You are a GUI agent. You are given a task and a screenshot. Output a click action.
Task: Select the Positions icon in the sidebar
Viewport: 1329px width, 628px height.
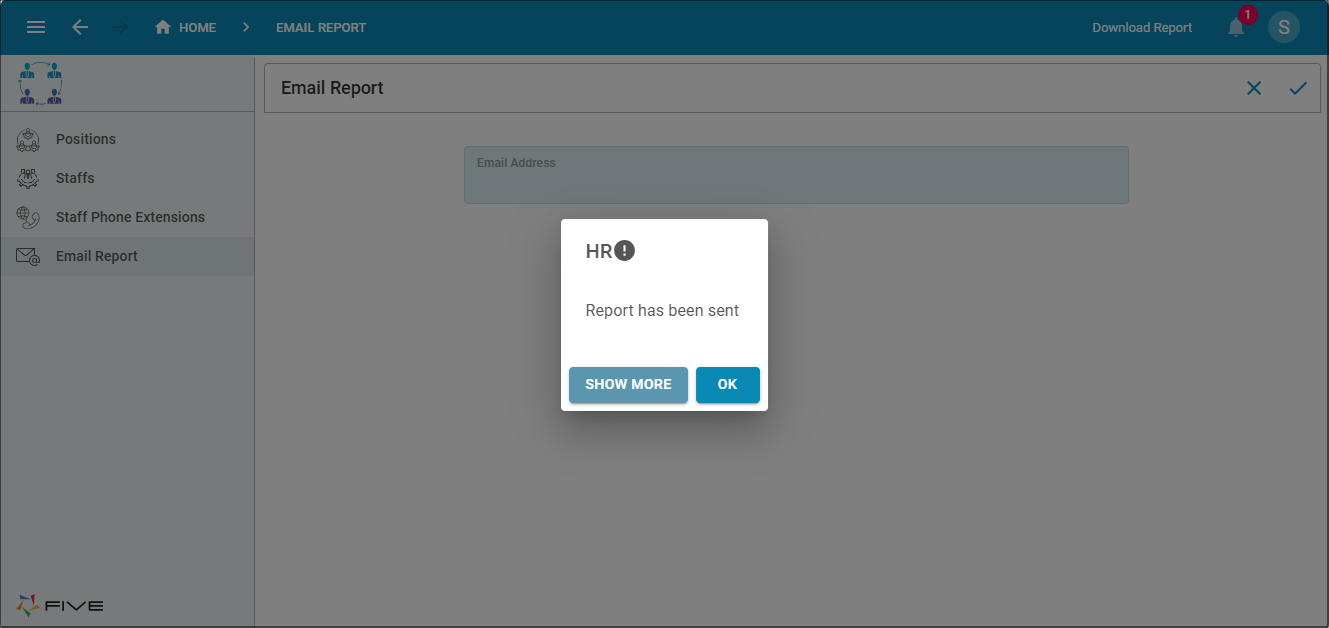point(28,139)
